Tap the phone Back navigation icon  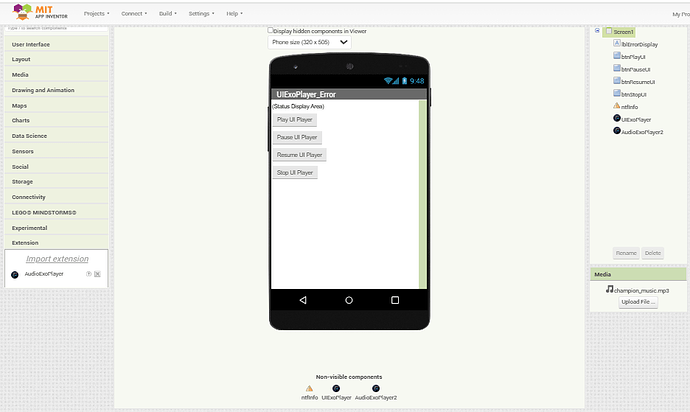coord(303,300)
